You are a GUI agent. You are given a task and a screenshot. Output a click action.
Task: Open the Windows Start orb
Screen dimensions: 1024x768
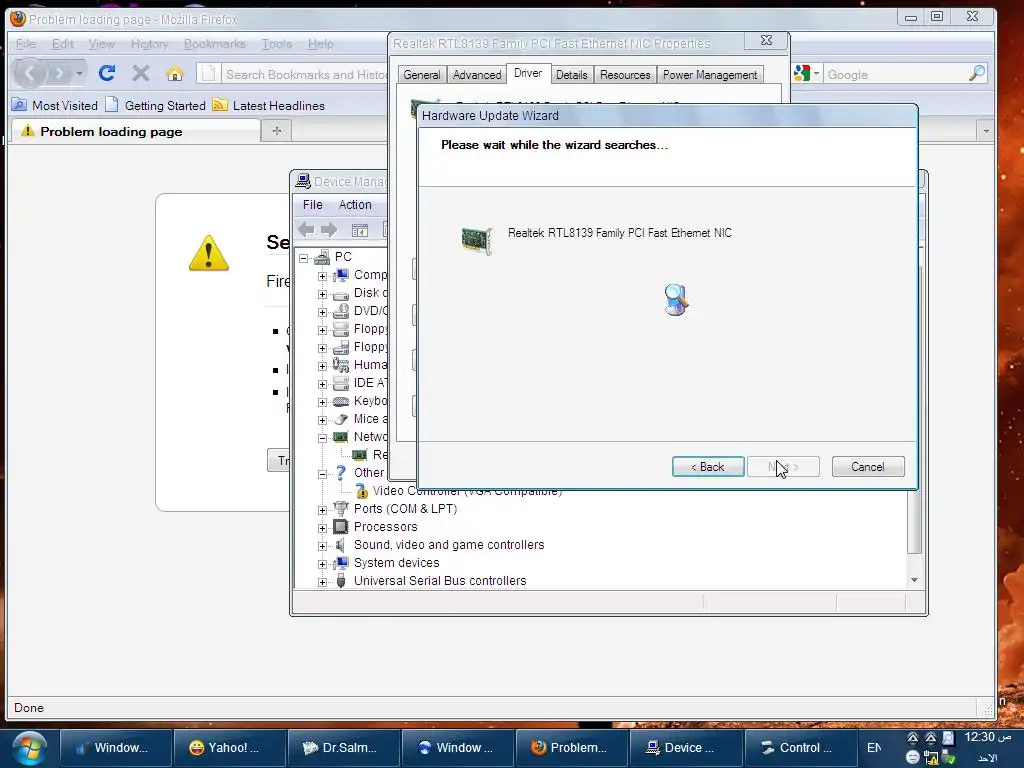[x=29, y=748]
